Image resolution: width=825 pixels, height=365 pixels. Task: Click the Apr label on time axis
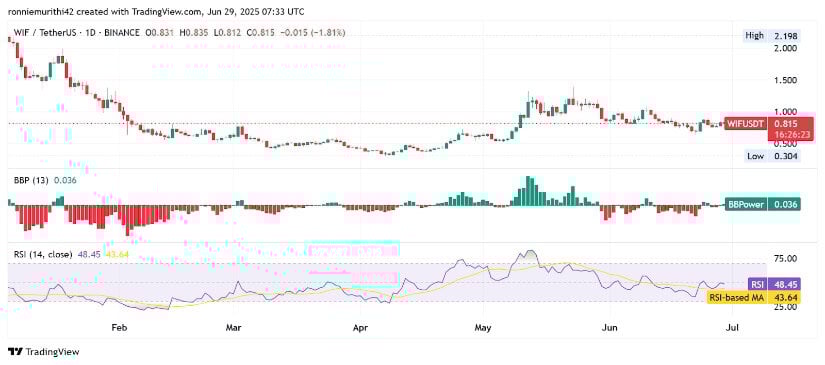[359, 328]
